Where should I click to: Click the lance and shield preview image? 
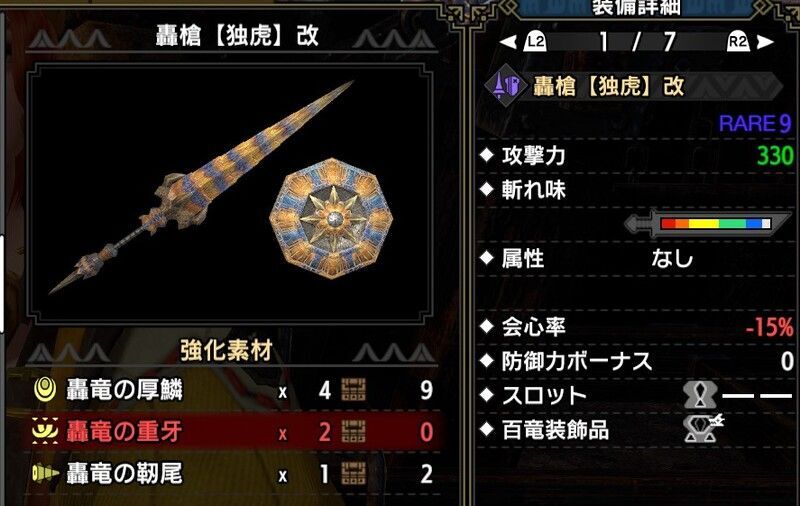(x=229, y=193)
